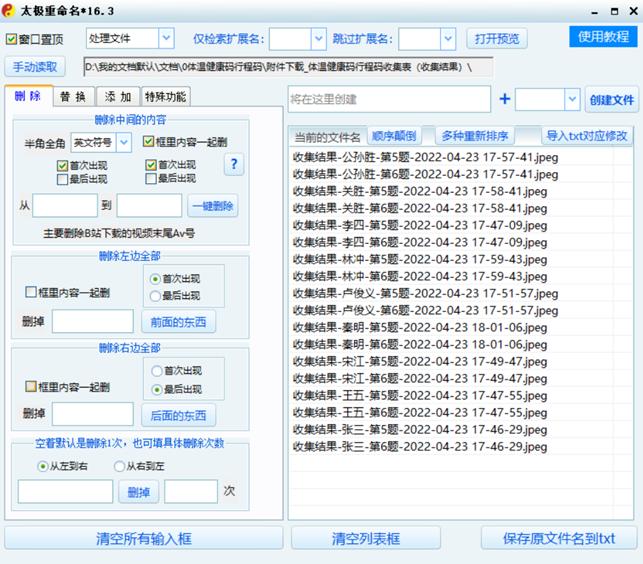Click the 导入txt对应修改 button

point(586,136)
